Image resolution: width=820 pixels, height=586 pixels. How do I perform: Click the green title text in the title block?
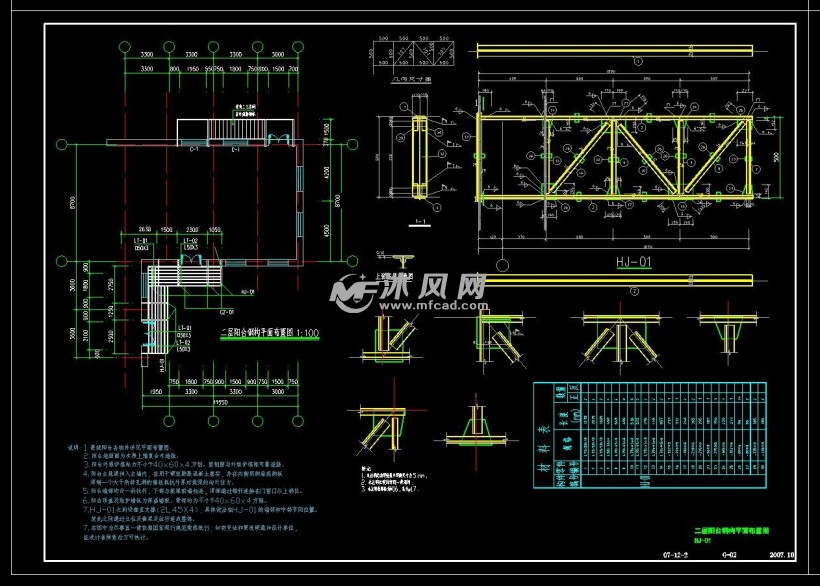(x=731, y=531)
